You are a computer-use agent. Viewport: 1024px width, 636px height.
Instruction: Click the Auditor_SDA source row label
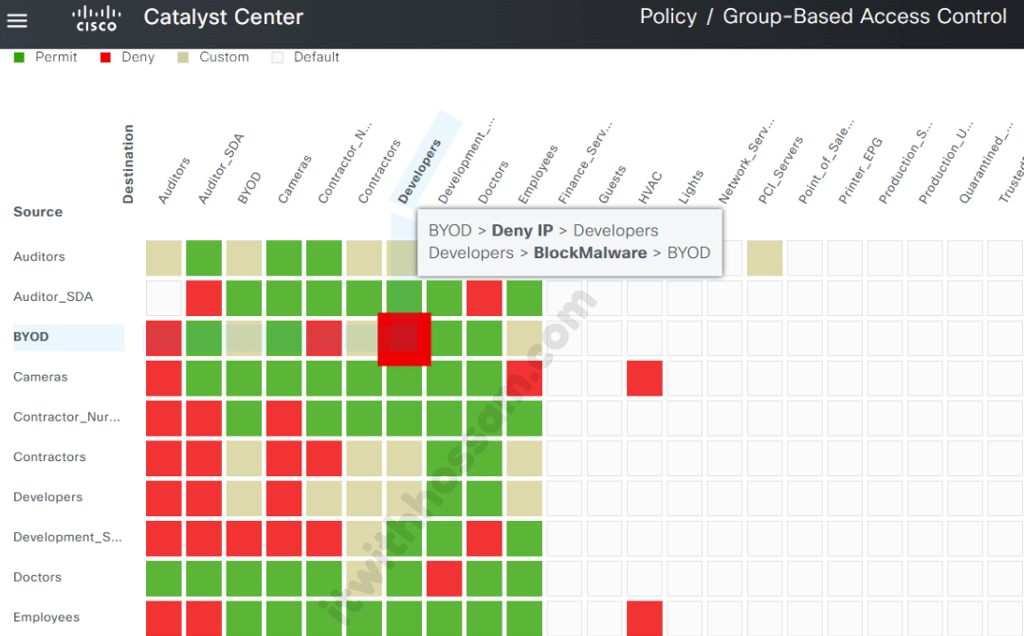pyautogui.click(x=53, y=296)
